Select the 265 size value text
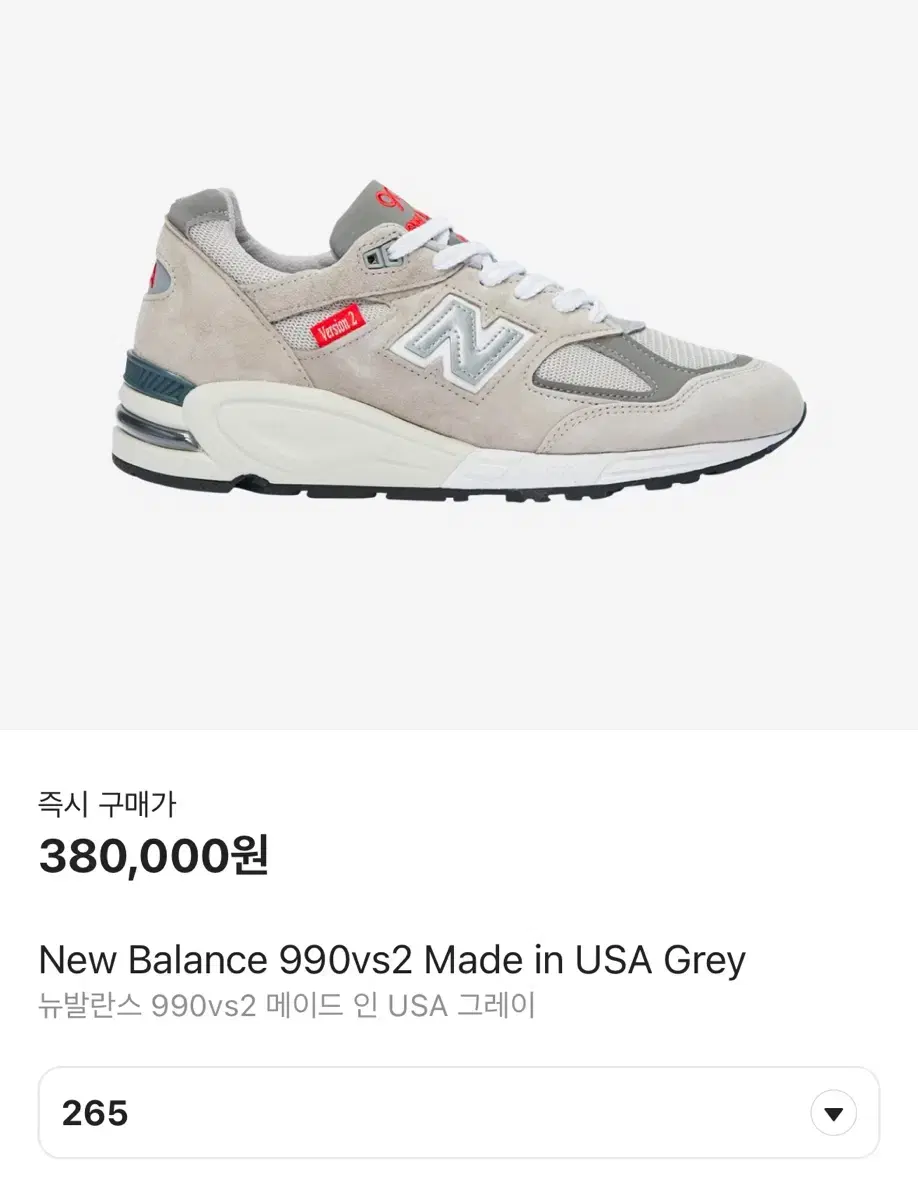This screenshot has width=918, height=1200. coord(95,1114)
